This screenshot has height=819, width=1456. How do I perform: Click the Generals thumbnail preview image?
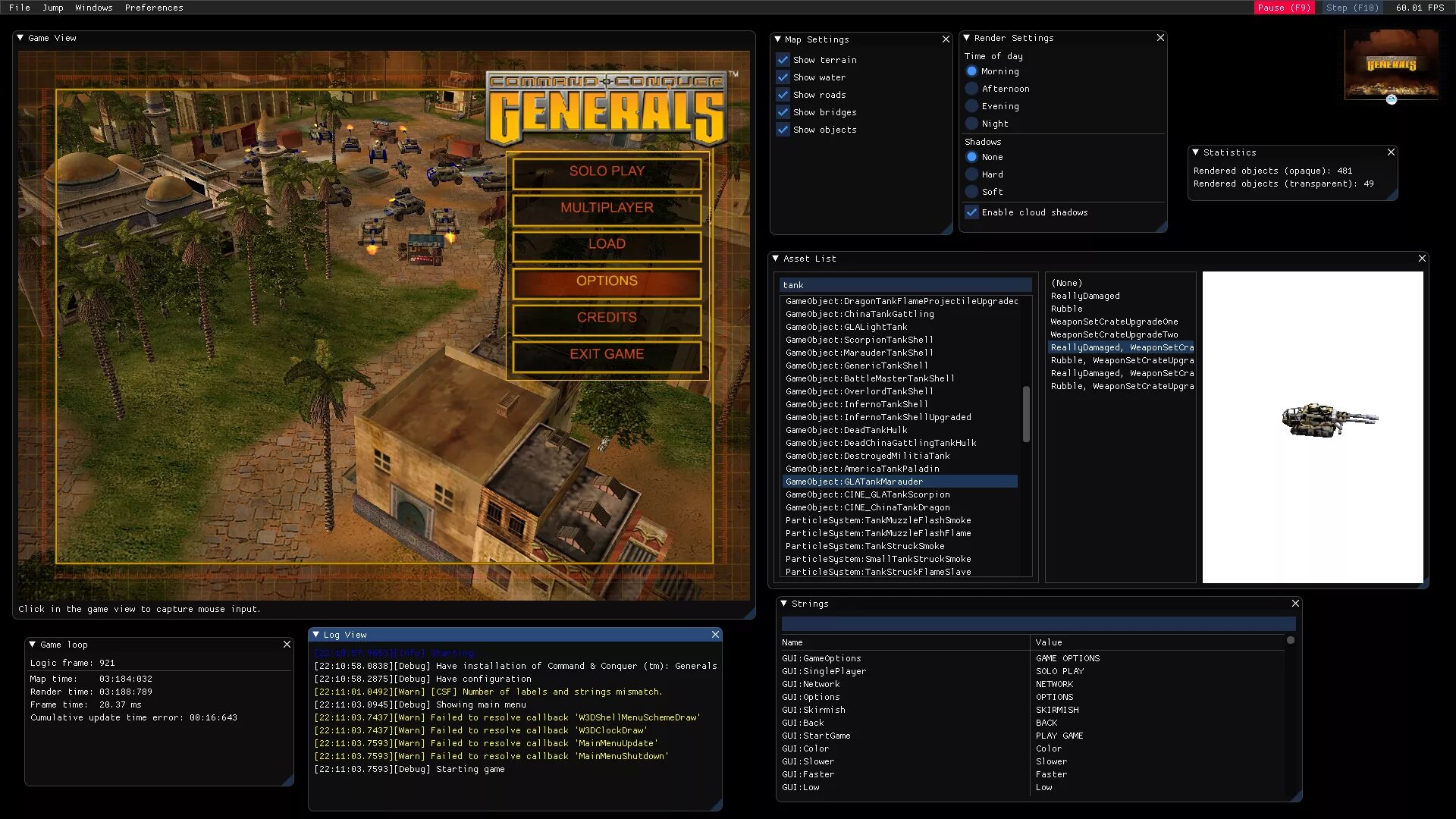pos(1392,64)
